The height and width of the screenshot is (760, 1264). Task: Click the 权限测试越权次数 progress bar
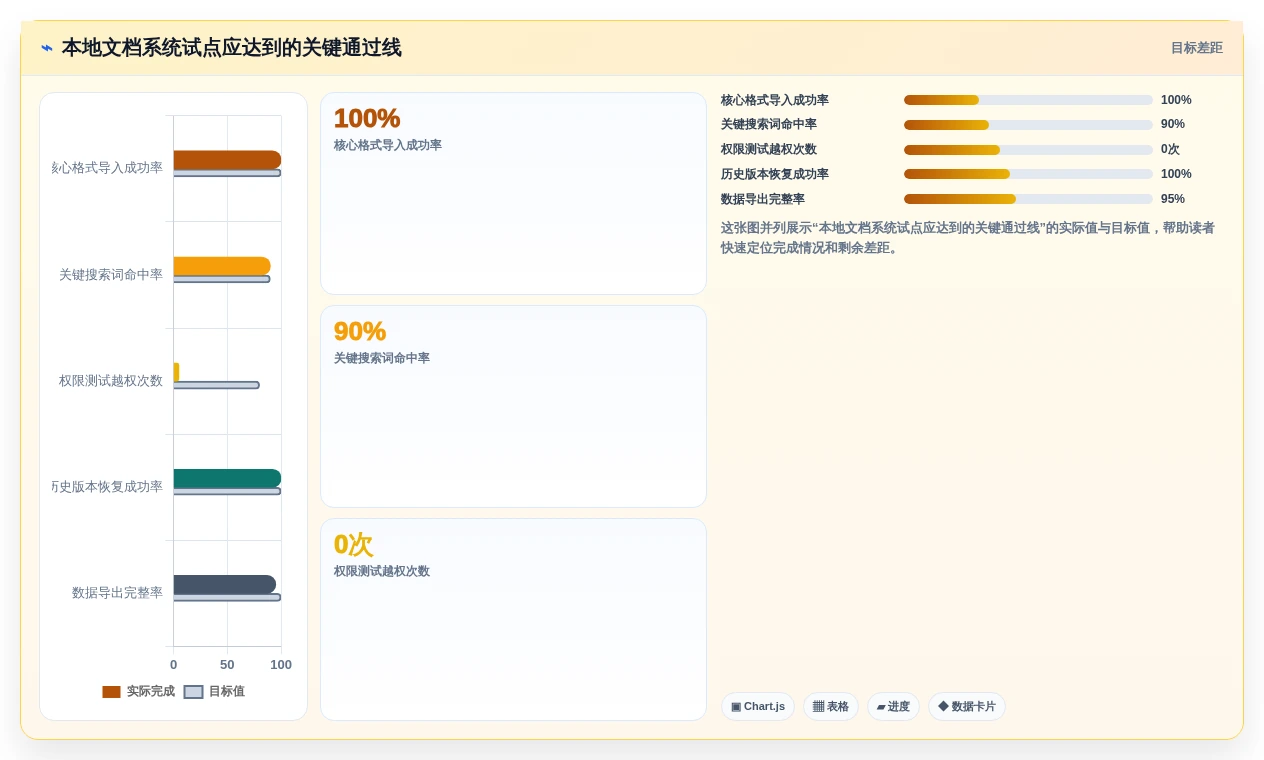tap(1028, 150)
